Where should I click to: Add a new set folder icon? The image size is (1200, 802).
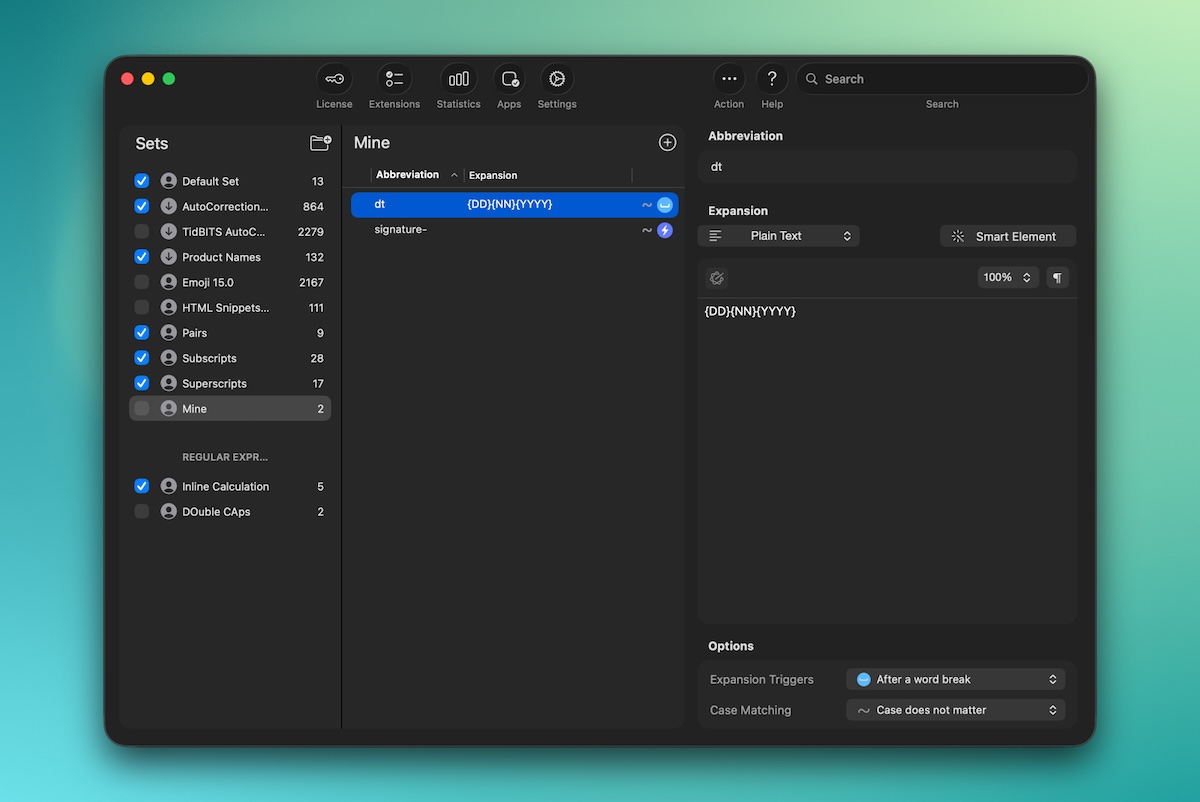click(x=320, y=143)
